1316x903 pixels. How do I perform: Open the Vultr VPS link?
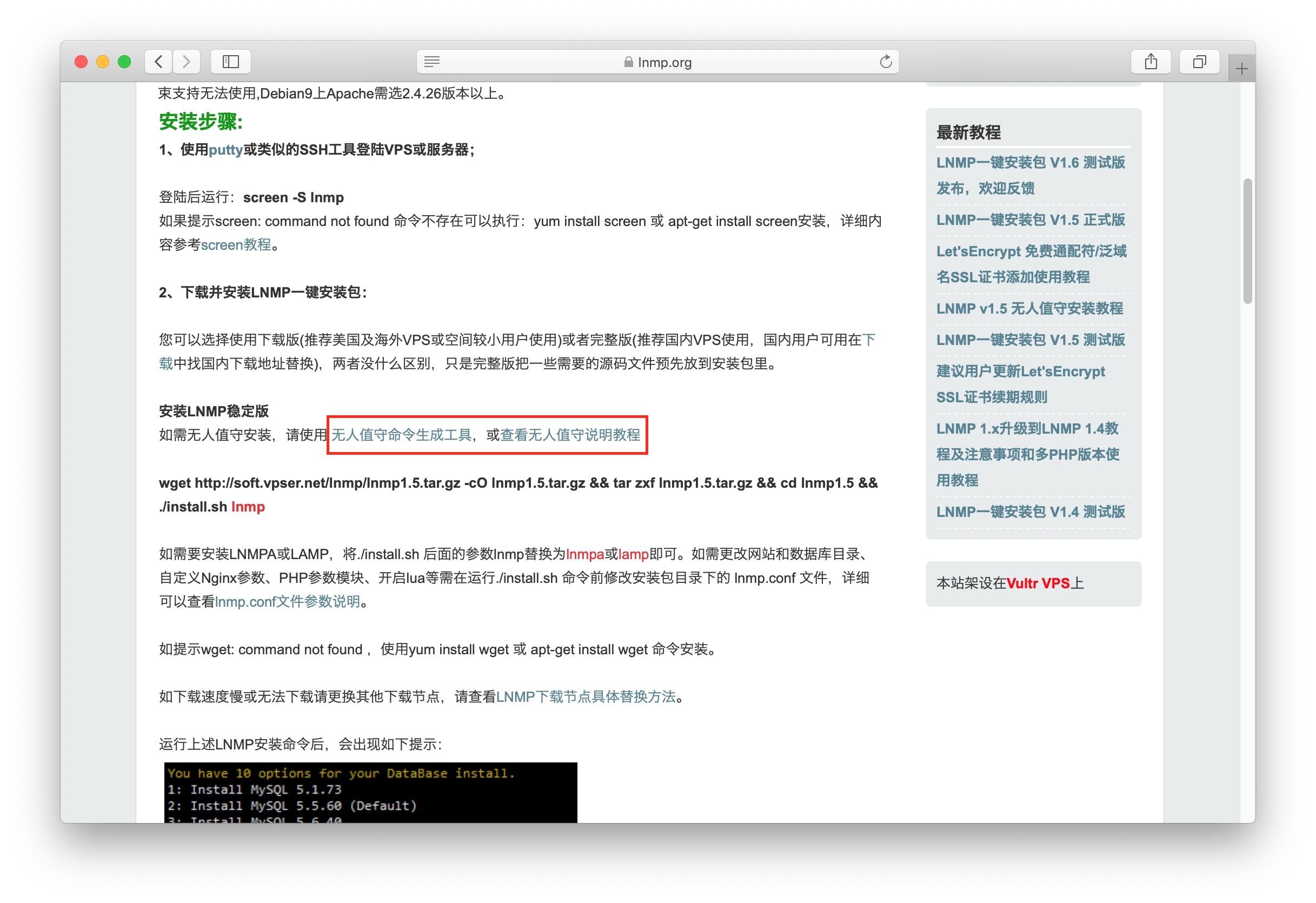(x=1038, y=583)
